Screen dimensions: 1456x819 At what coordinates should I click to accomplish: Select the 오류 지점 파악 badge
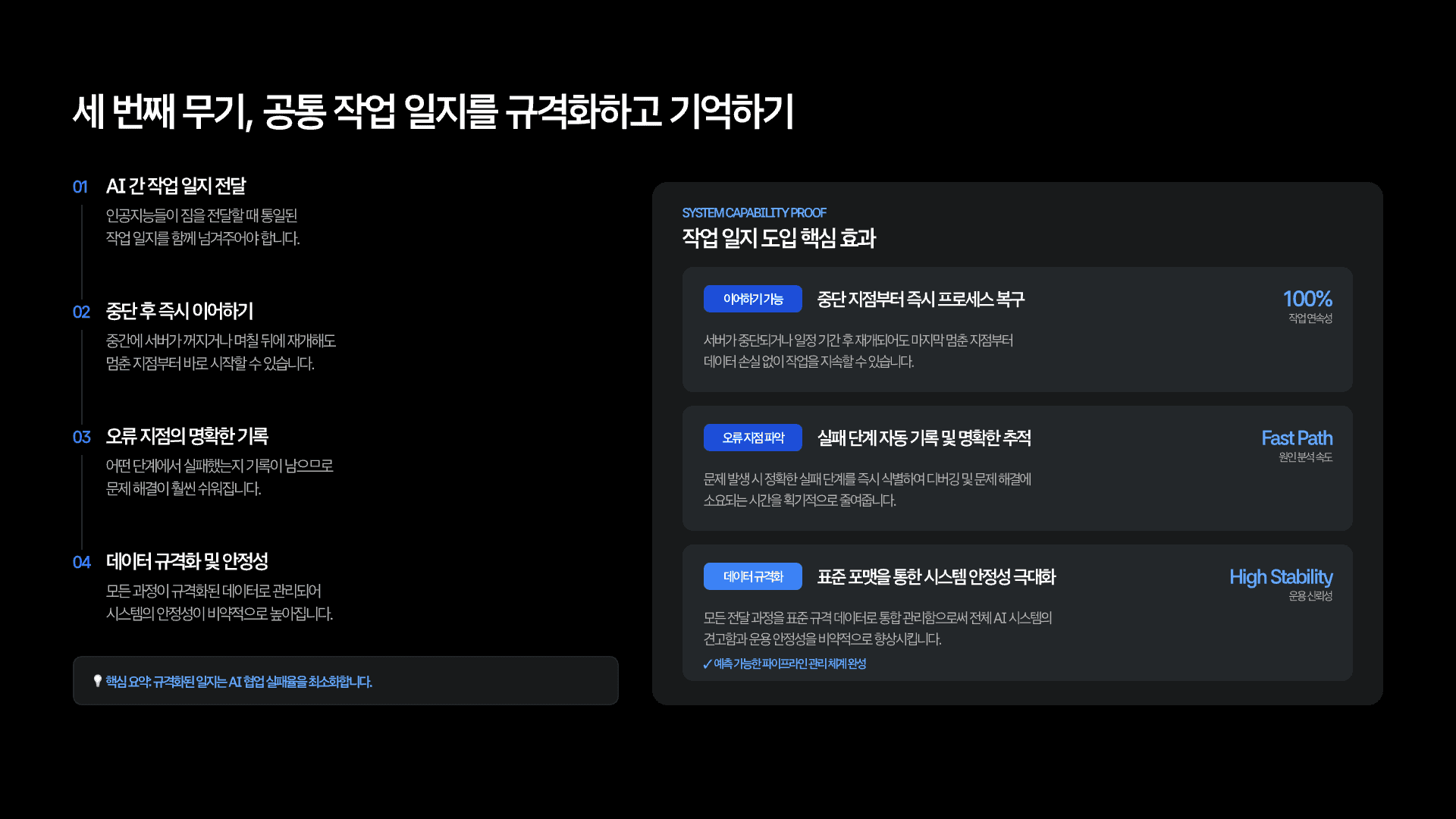coord(753,438)
